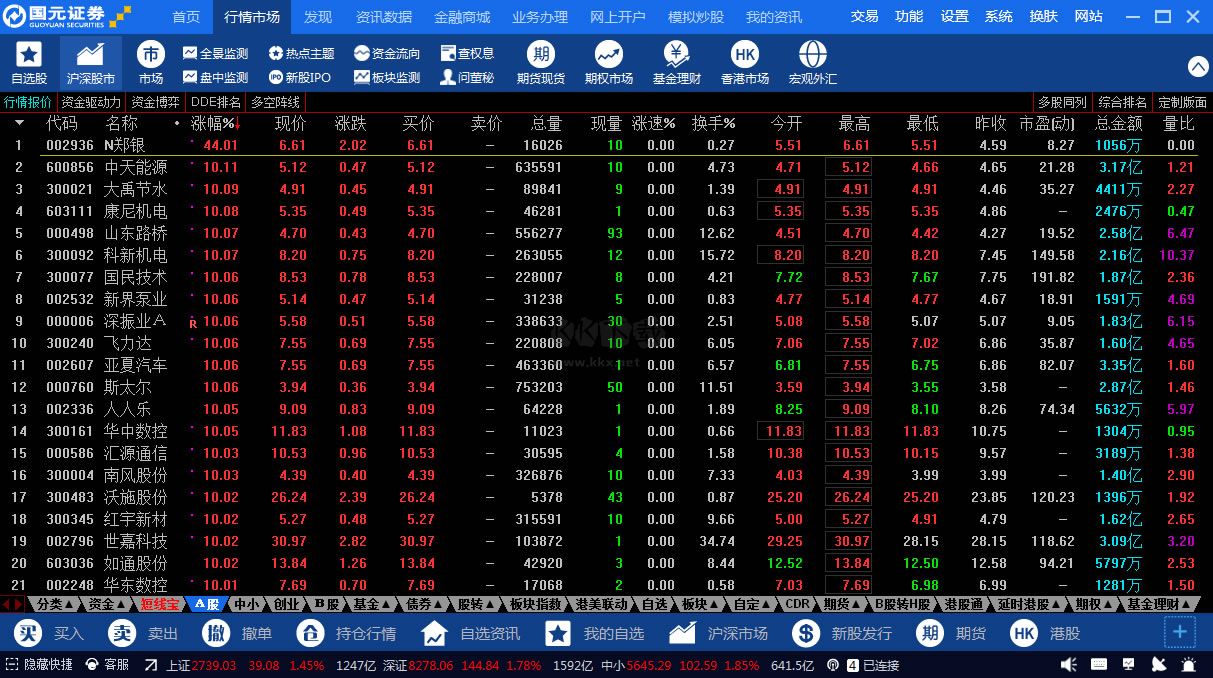
Task: Select the 深振业A stock row
Action: pyautogui.click(x=606, y=321)
